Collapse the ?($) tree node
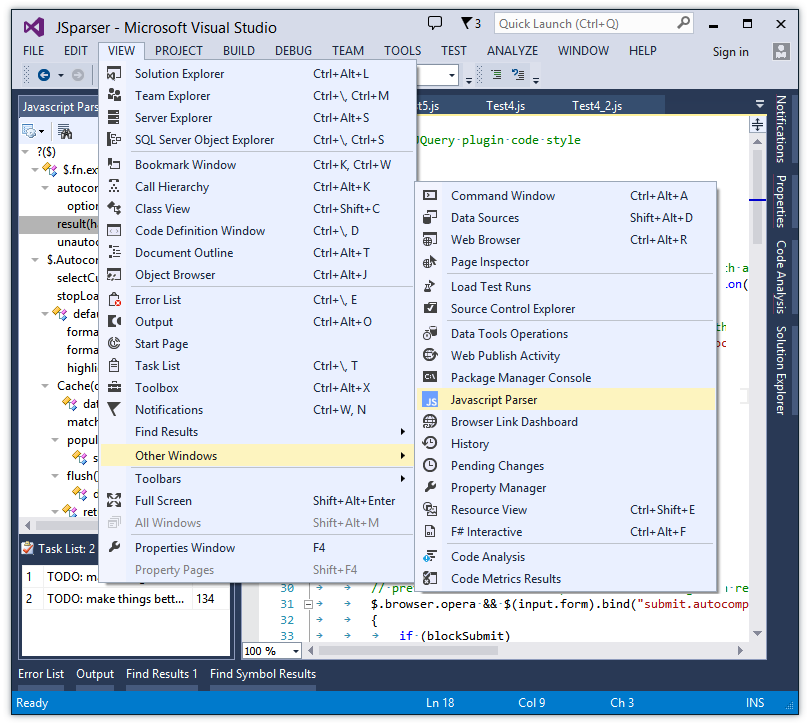Image resolution: width=812 pixels, height=724 pixels. (25, 152)
